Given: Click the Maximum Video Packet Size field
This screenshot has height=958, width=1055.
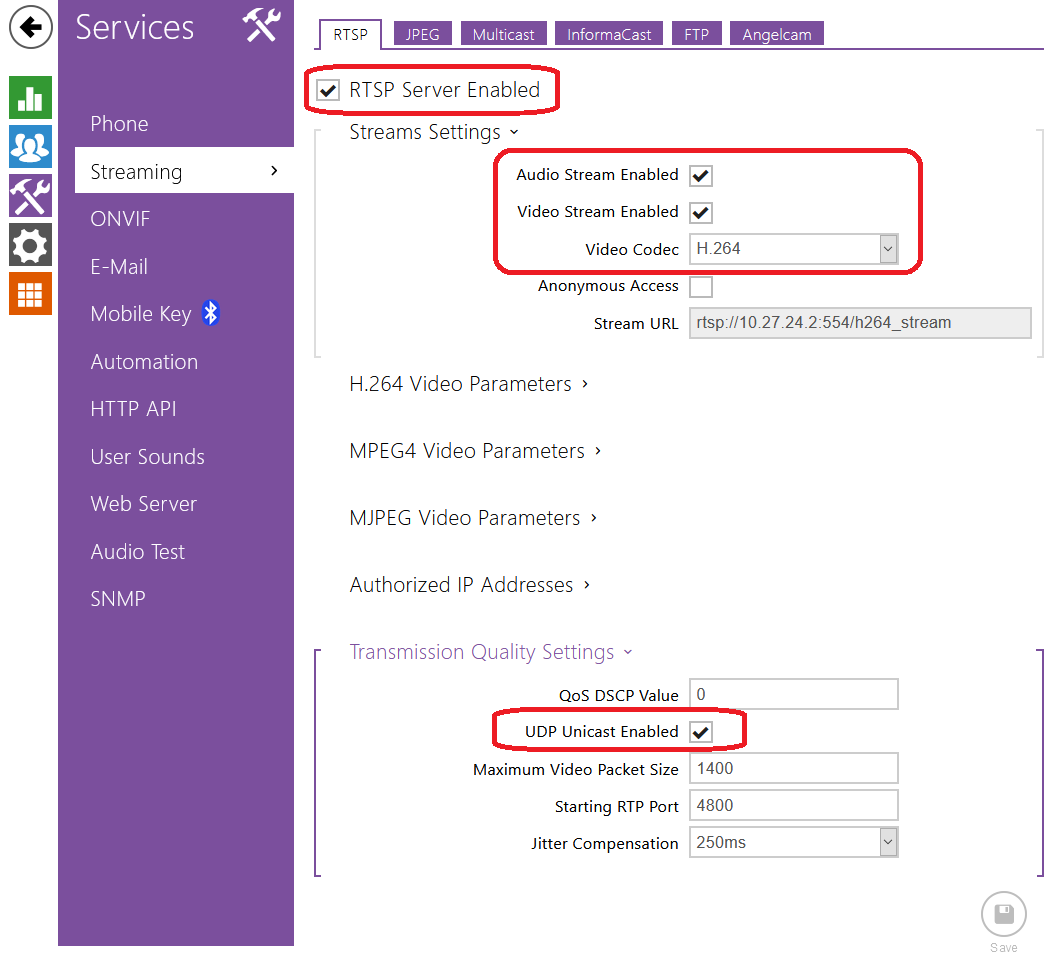Looking at the screenshot, I should (793, 768).
